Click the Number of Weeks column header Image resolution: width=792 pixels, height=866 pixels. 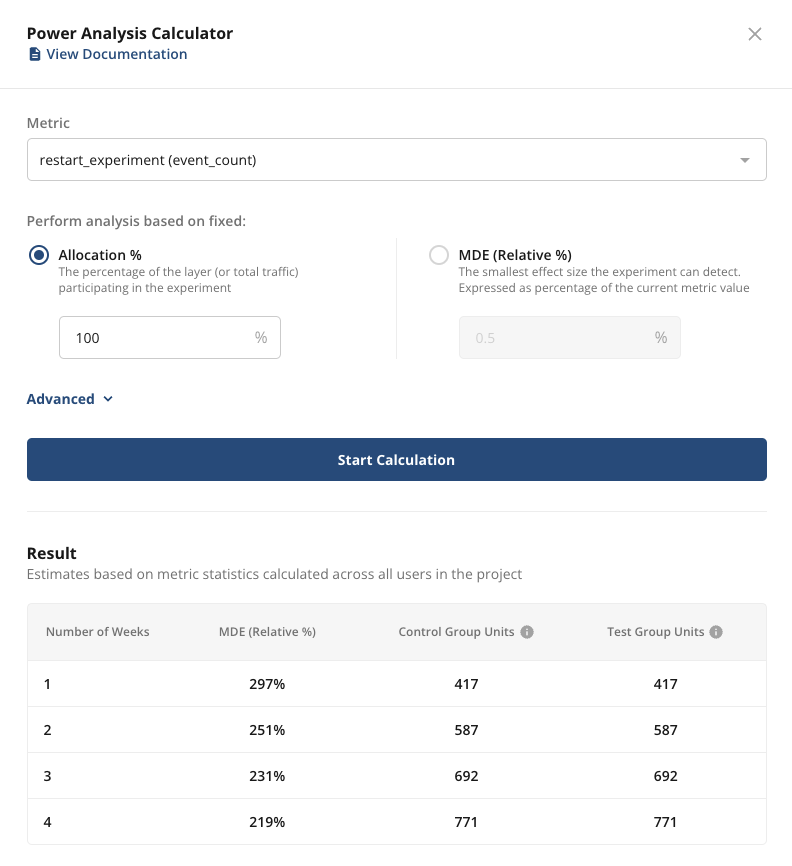pyautogui.click(x=98, y=632)
